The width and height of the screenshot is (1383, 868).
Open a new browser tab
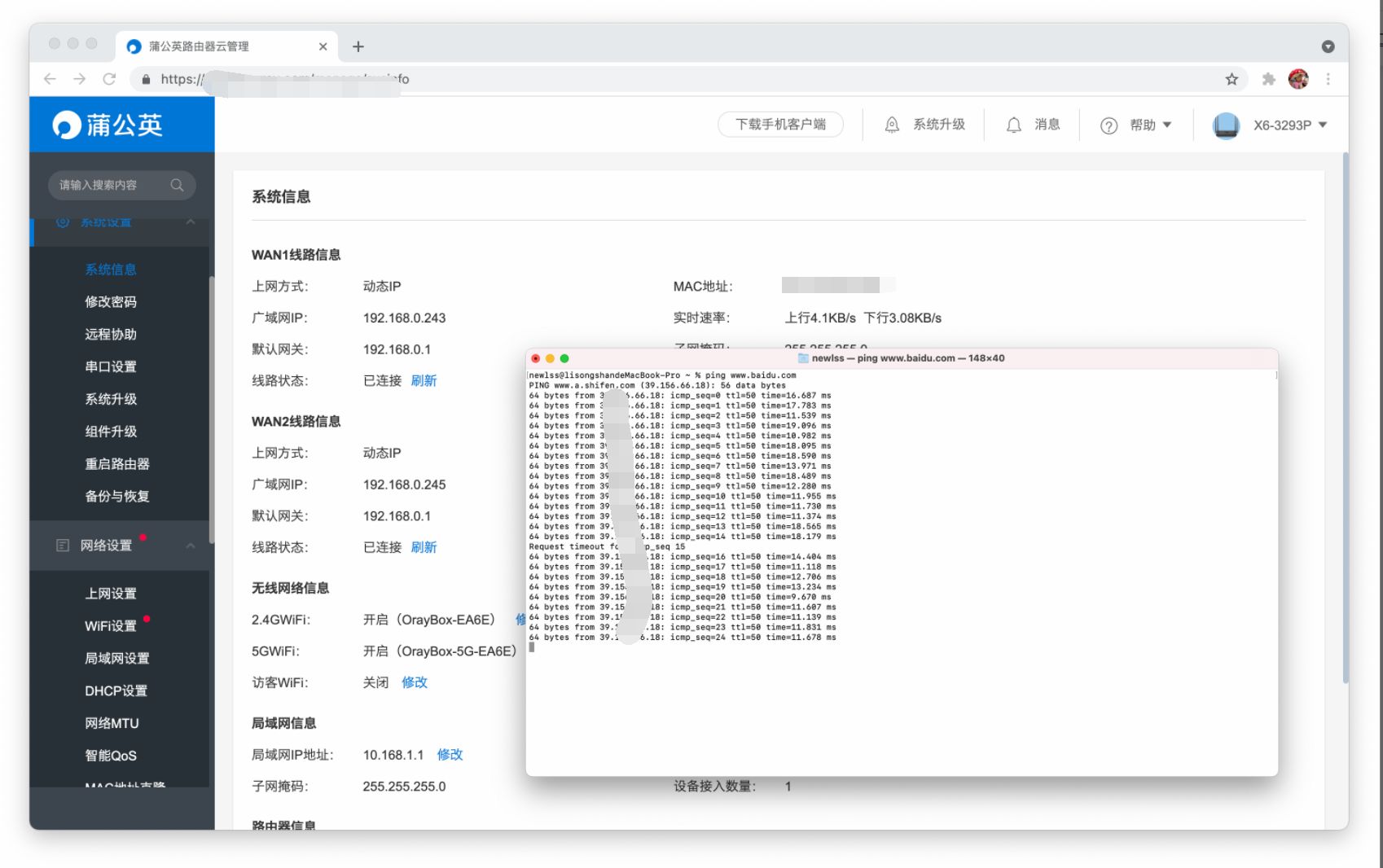358,46
